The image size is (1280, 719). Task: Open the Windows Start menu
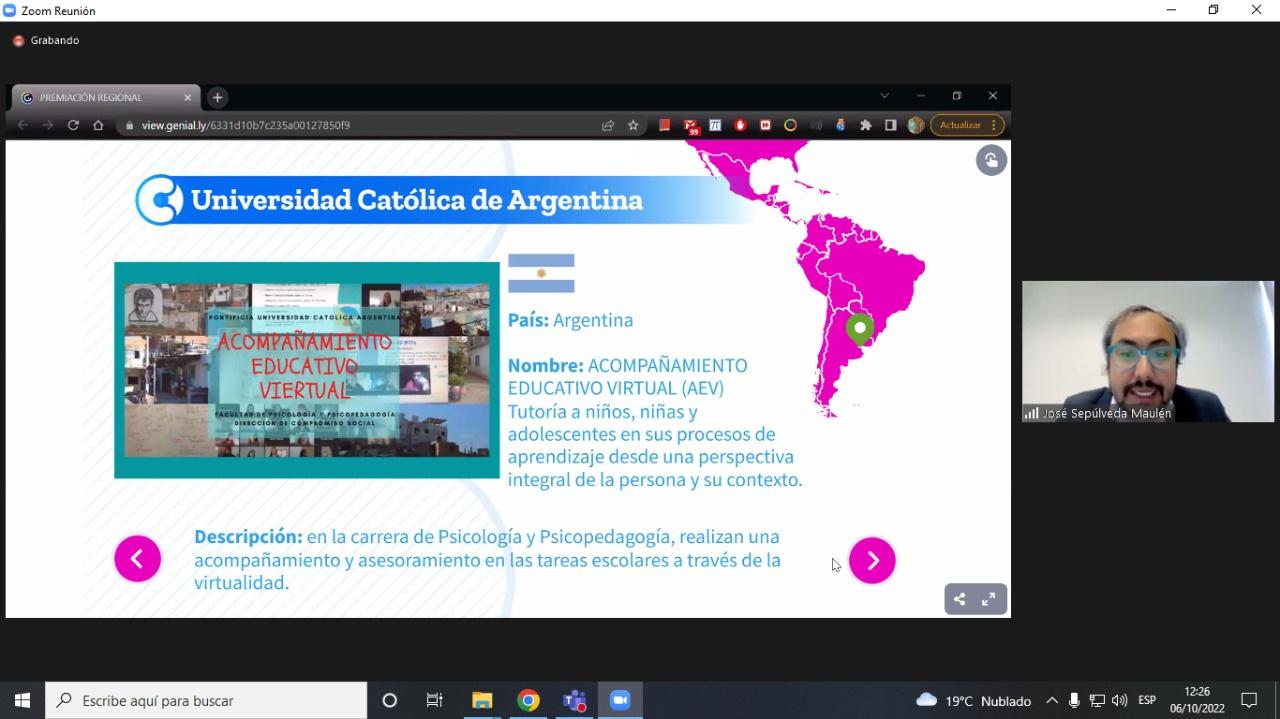click(x=22, y=700)
